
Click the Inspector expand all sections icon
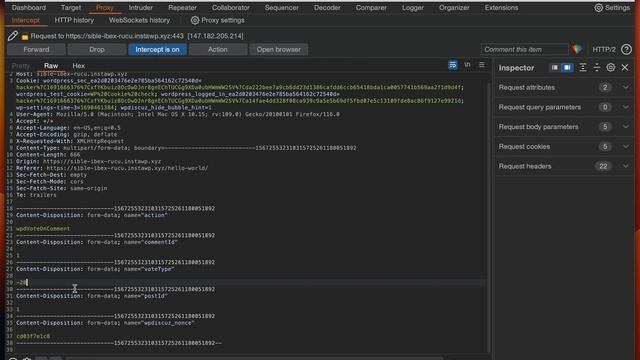point(583,68)
